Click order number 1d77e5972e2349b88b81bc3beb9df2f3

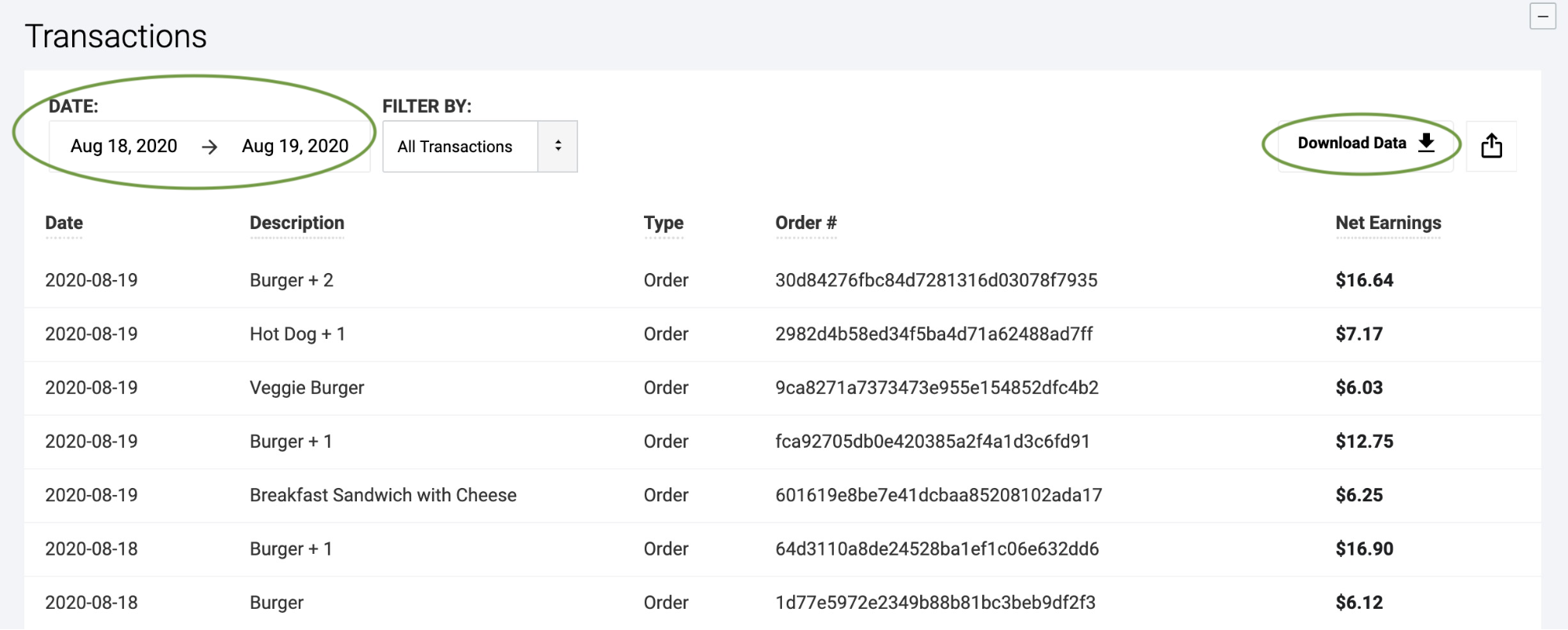click(936, 603)
